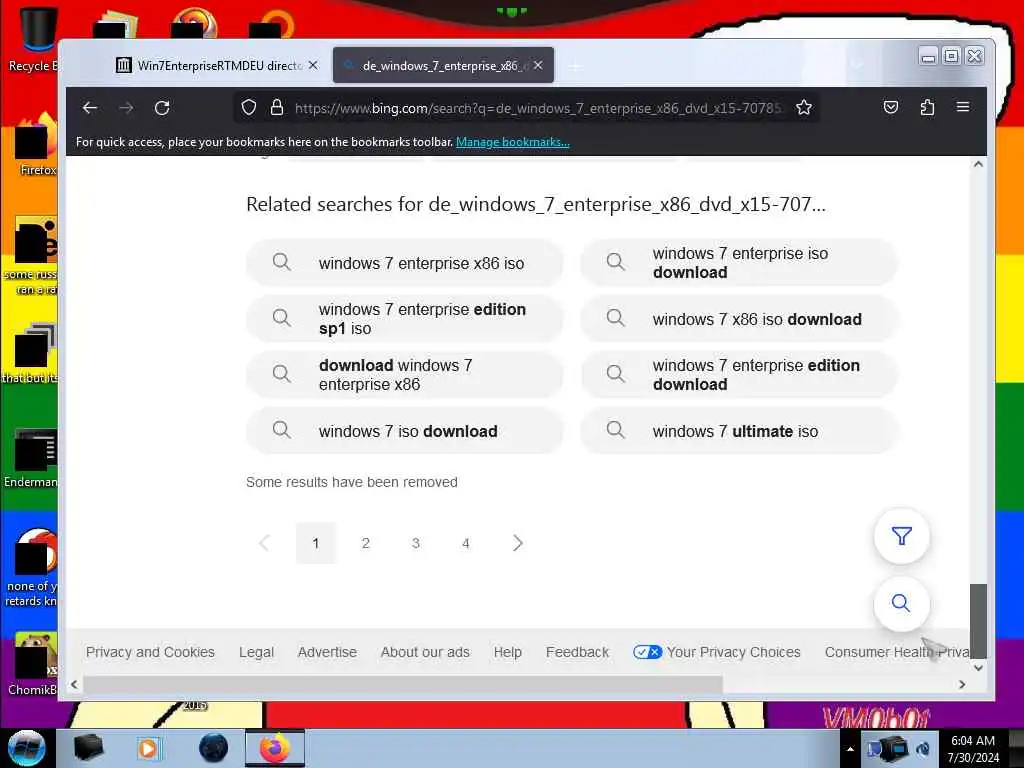The width and height of the screenshot is (1024, 768).
Task: Click vertical scrollbar down arrow
Action: [x=978, y=667]
